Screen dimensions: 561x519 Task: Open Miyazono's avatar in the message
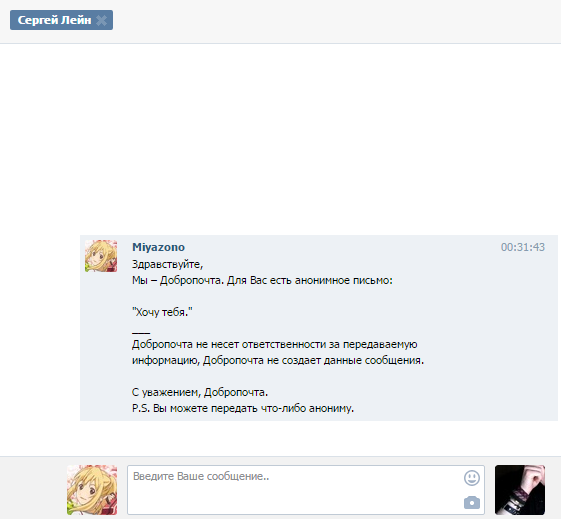pyautogui.click(x=101, y=256)
